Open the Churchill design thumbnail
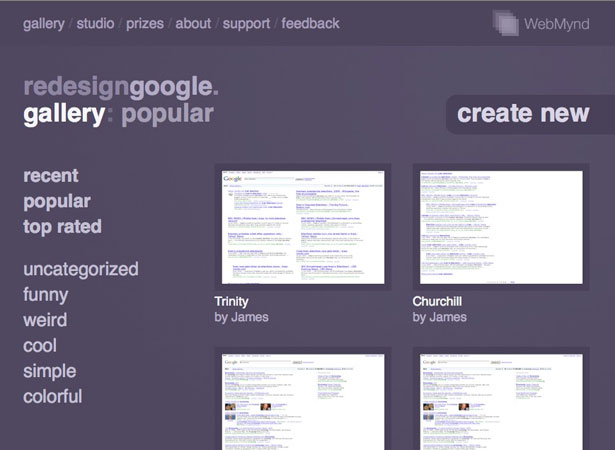615x450 pixels. coord(501,227)
